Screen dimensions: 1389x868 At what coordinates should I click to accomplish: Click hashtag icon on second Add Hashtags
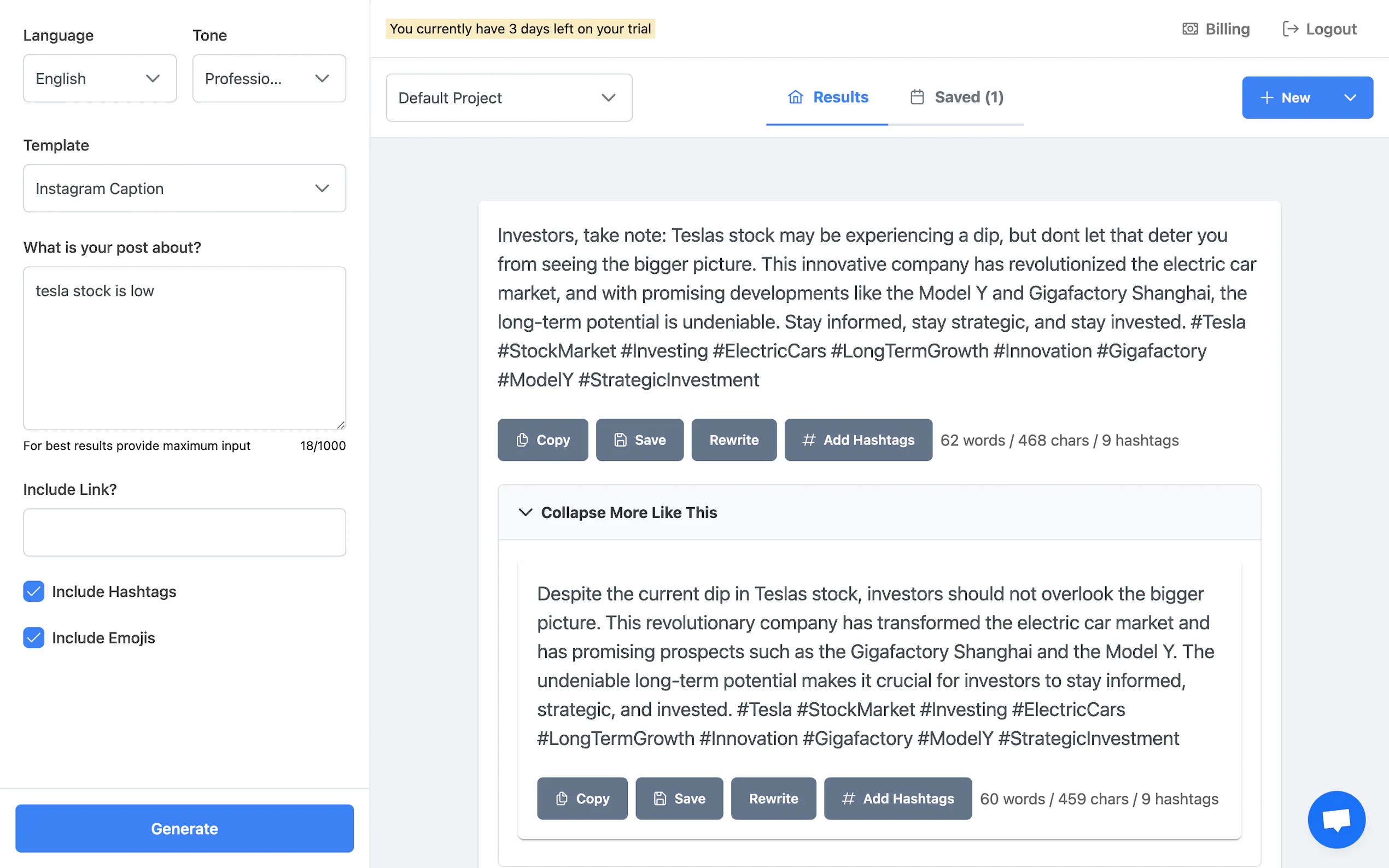coord(848,799)
